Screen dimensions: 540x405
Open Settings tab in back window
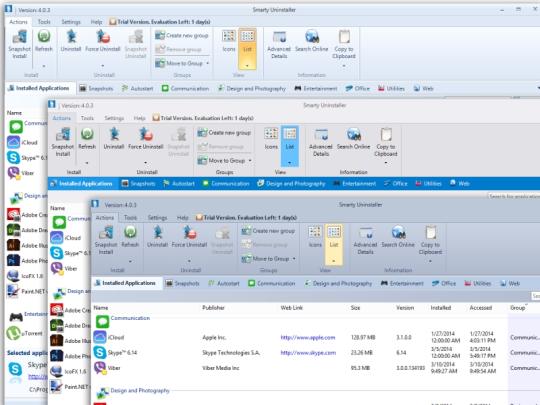tap(71, 22)
